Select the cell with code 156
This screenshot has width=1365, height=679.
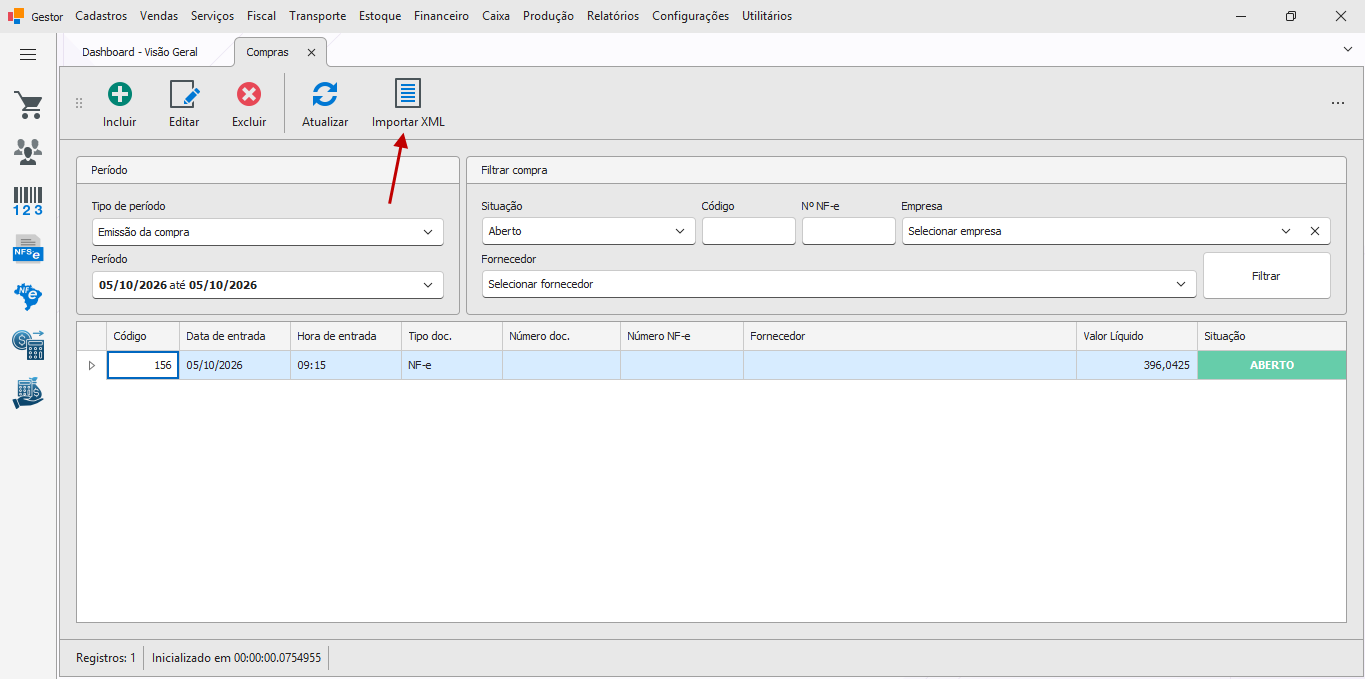tap(143, 365)
